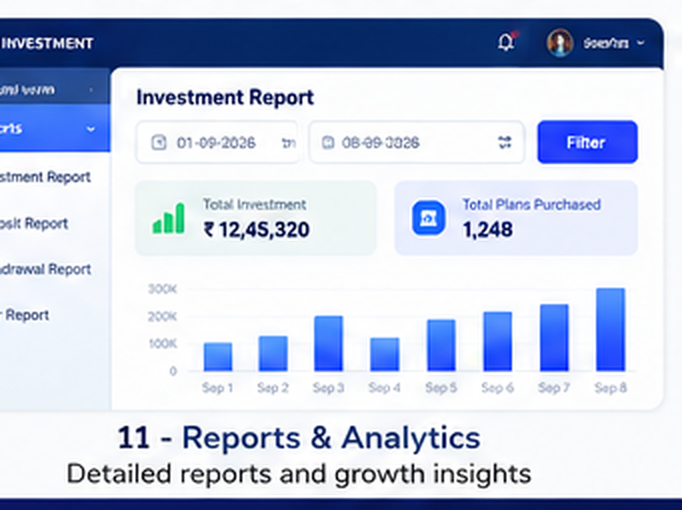Click the blue Total Plans Purchased icon

point(428,218)
